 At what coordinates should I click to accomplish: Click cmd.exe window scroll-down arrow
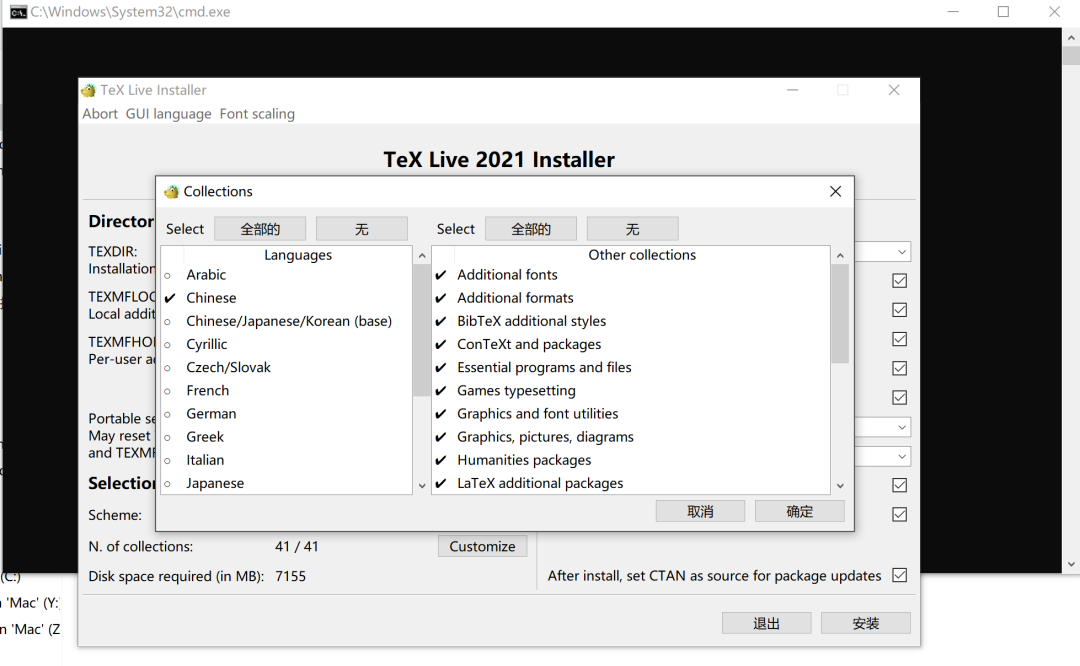click(1071, 564)
